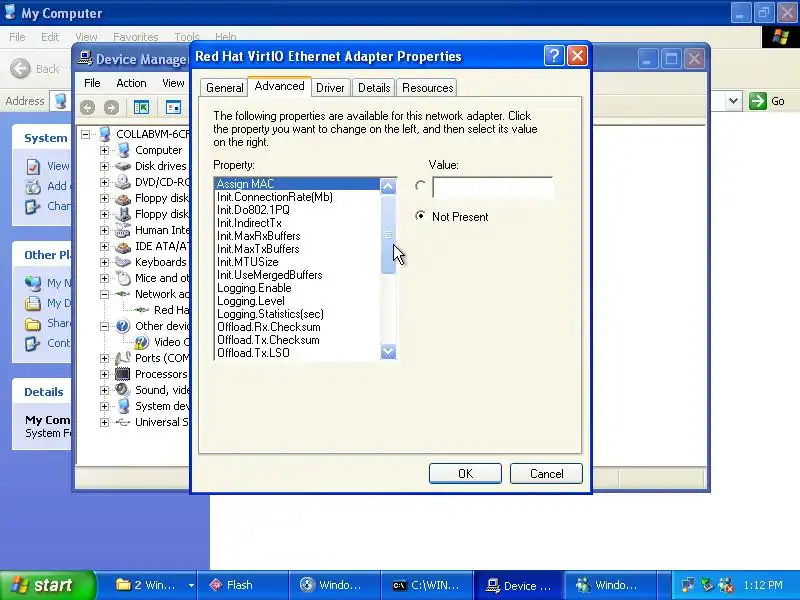The height and width of the screenshot is (600, 800).
Task: Select the Ports (COM) icon in device tree
Action: pyautogui.click(x=123, y=358)
